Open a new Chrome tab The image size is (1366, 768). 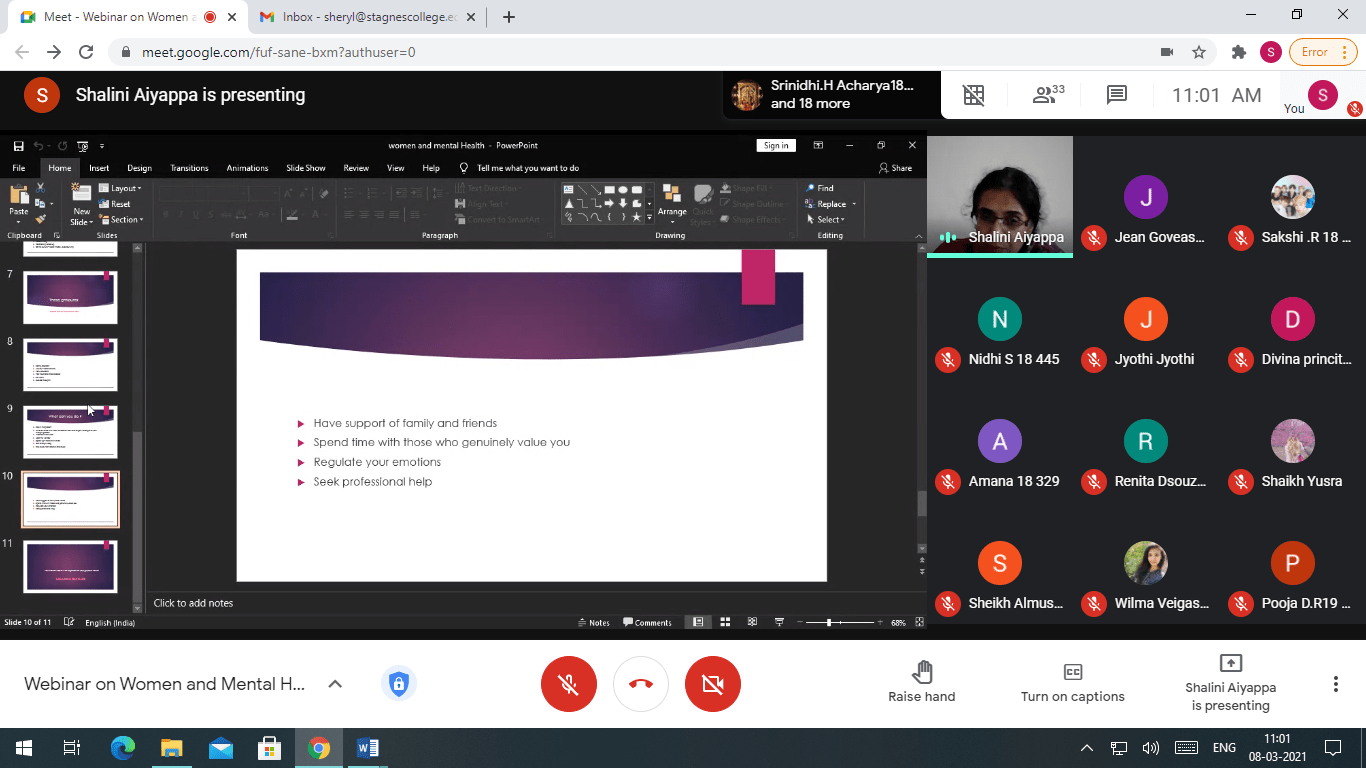pos(509,17)
